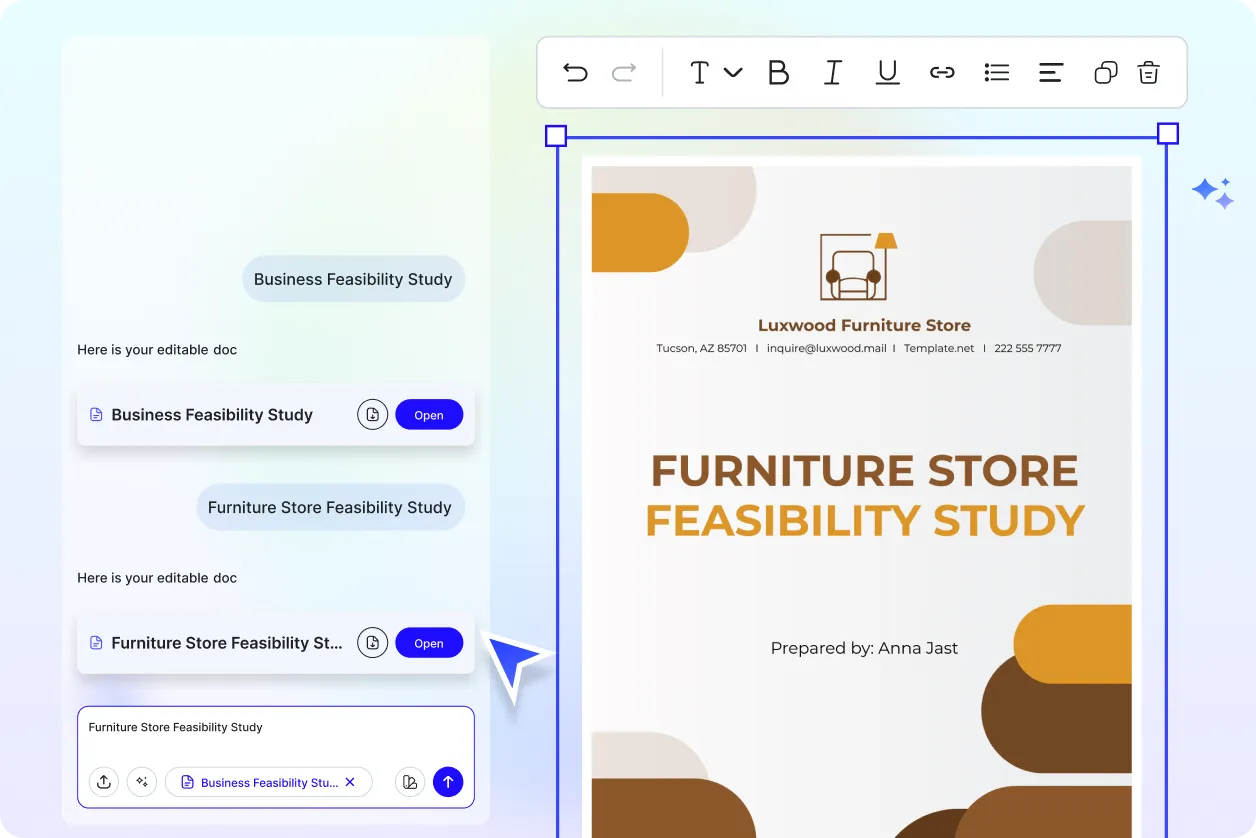The image size is (1256, 838).
Task: Click the AI sparkle icon beside document
Action: (x=1213, y=192)
